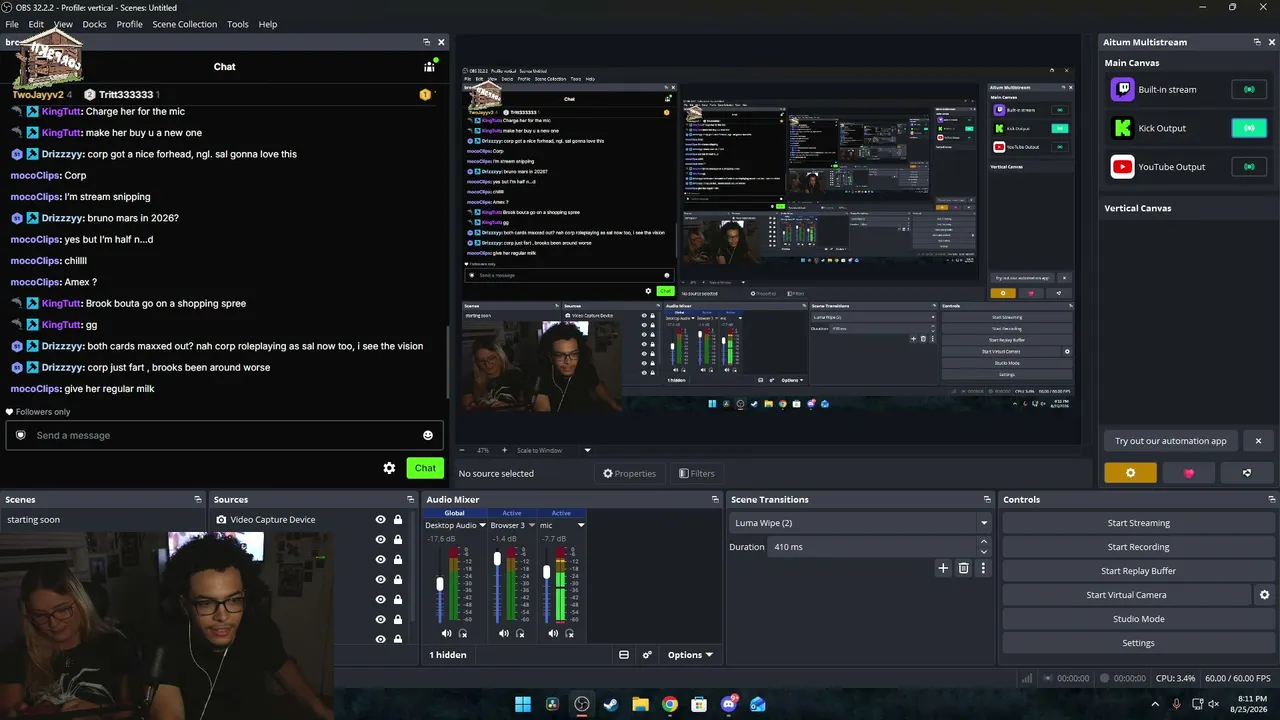Open Settings from Controls dock
This screenshot has width=1280, height=720.
coord(1138,643)
